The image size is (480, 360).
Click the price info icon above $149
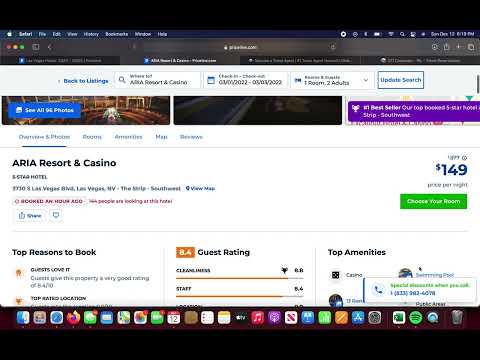(x=465, y=158)
